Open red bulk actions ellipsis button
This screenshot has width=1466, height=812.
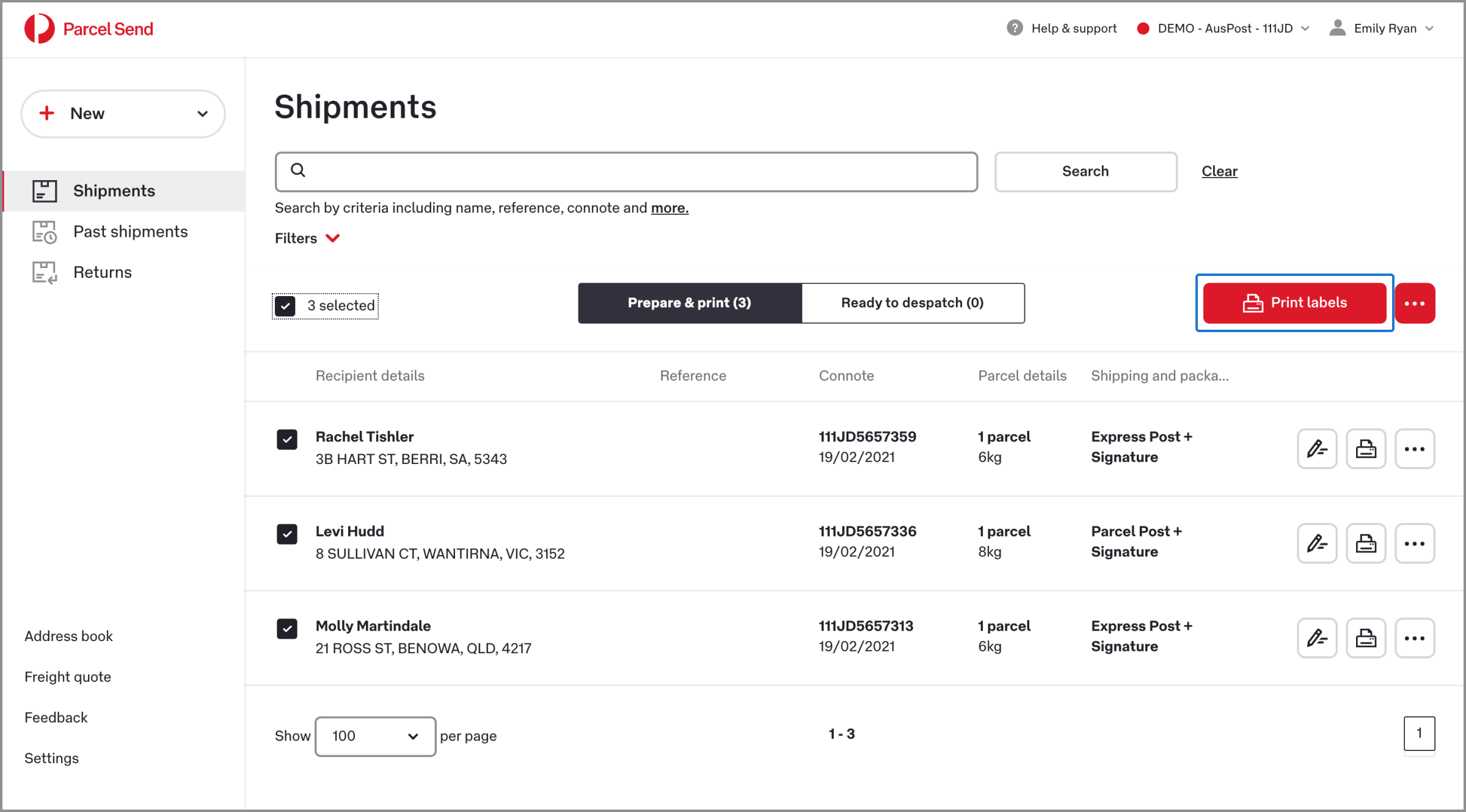point(1415,303)
